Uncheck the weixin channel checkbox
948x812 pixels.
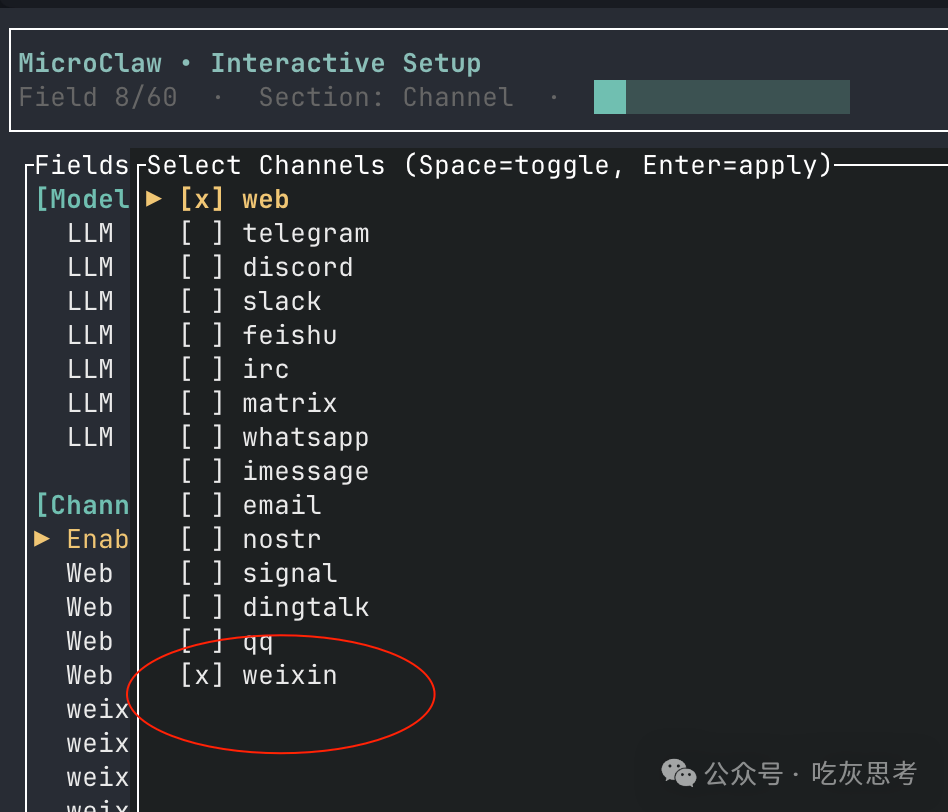pos(202,675)
